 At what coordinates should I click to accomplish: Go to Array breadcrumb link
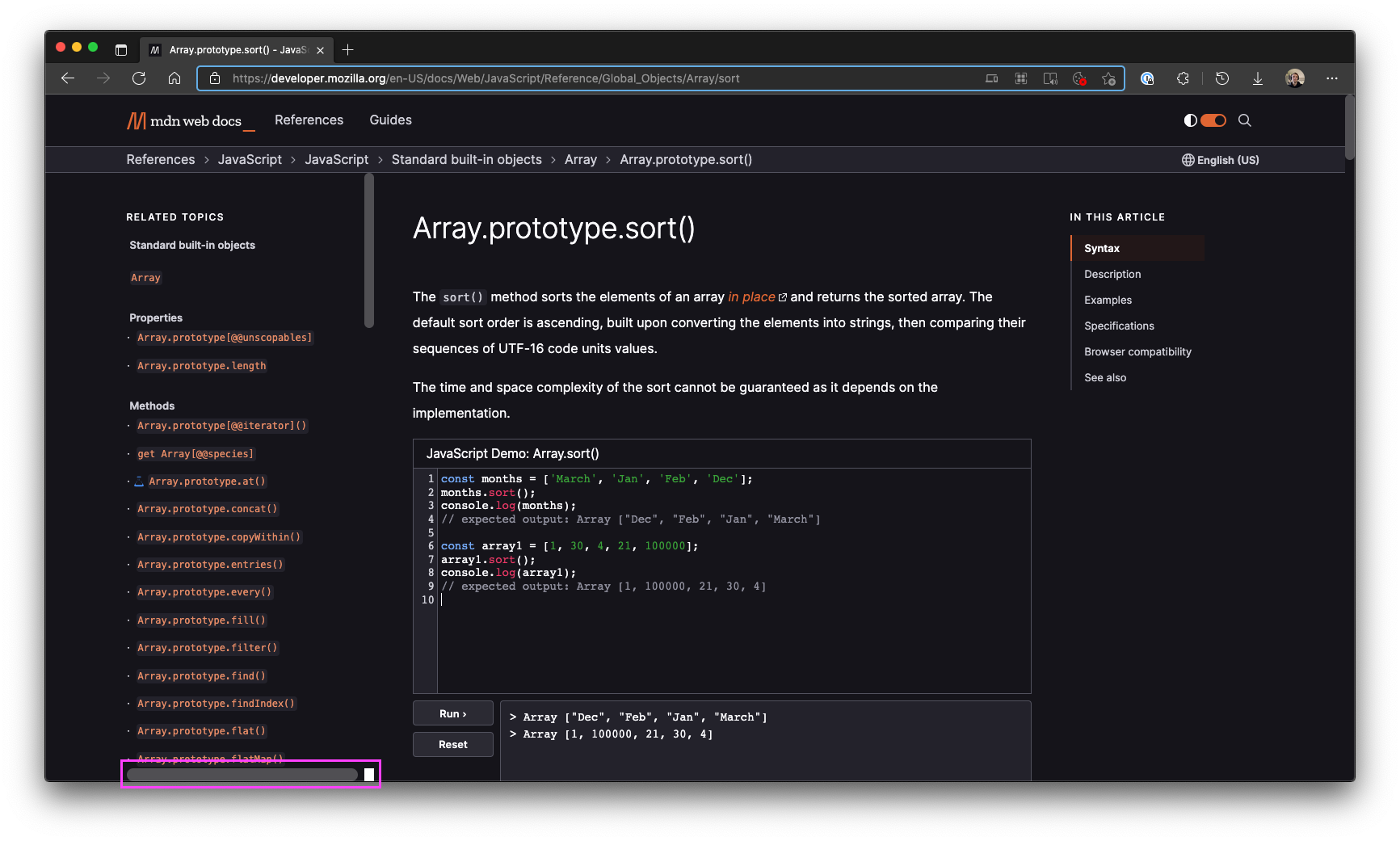pos(580,159)
